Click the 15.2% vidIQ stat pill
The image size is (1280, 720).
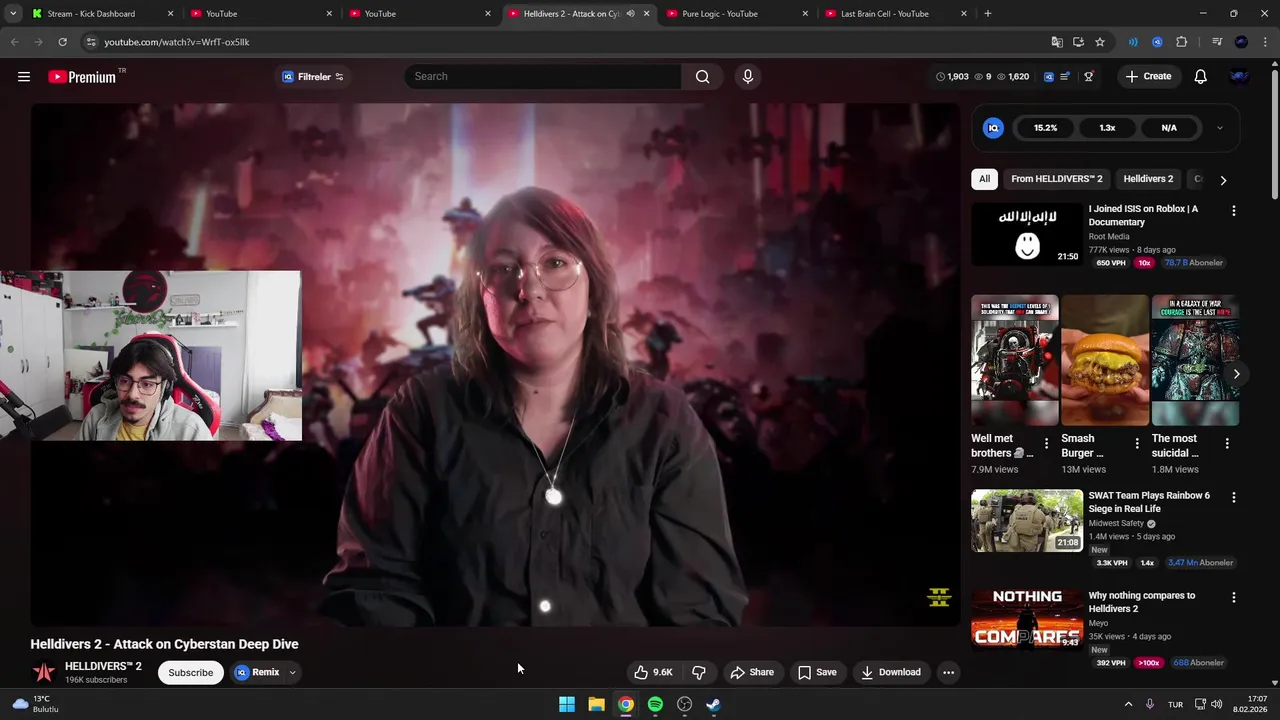[1045, 128]
